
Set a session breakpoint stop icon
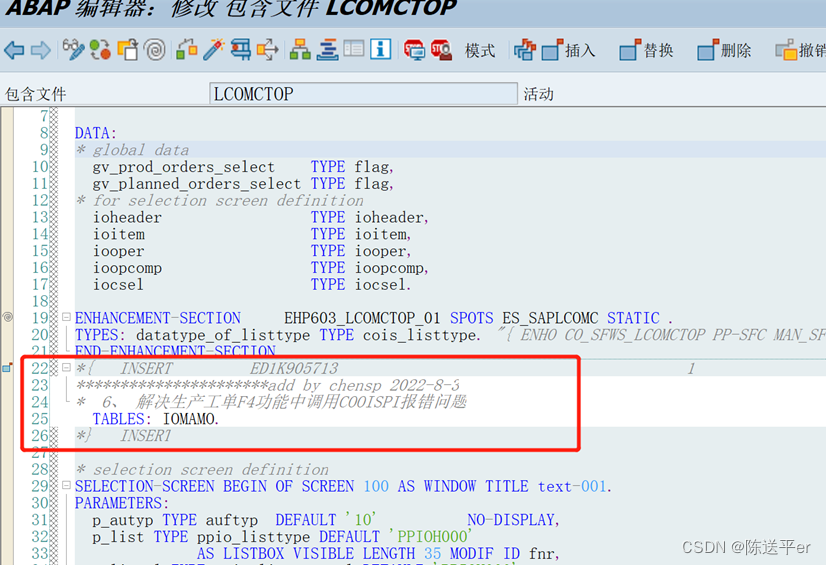[x=414, y=50]
